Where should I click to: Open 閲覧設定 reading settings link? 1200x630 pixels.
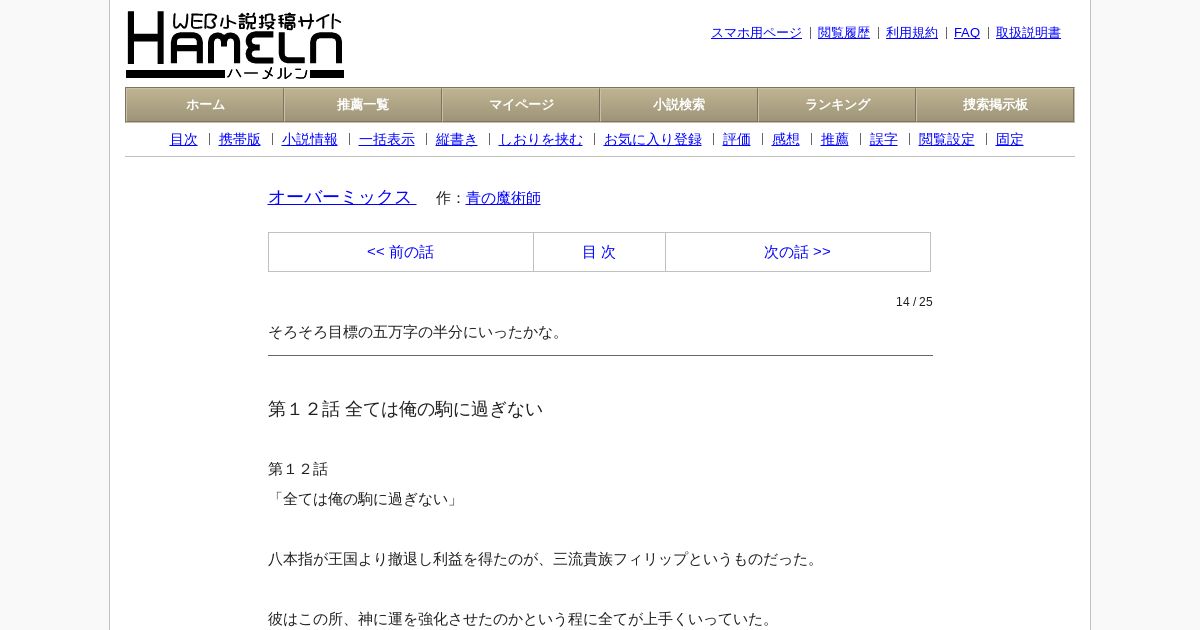[x=946, y=140]
